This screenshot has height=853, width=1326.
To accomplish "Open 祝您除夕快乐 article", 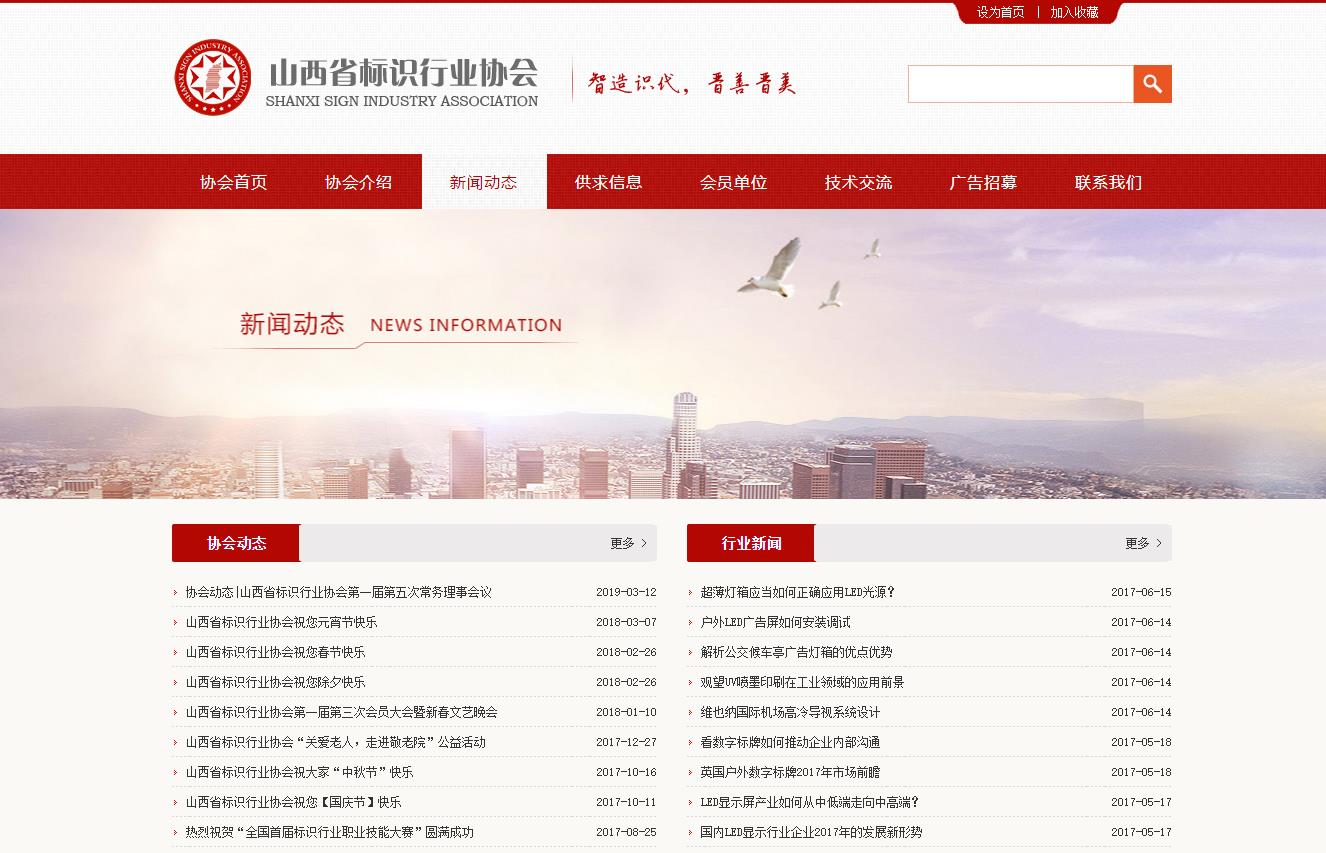I will pyautogui.click(x=275, y=682).
